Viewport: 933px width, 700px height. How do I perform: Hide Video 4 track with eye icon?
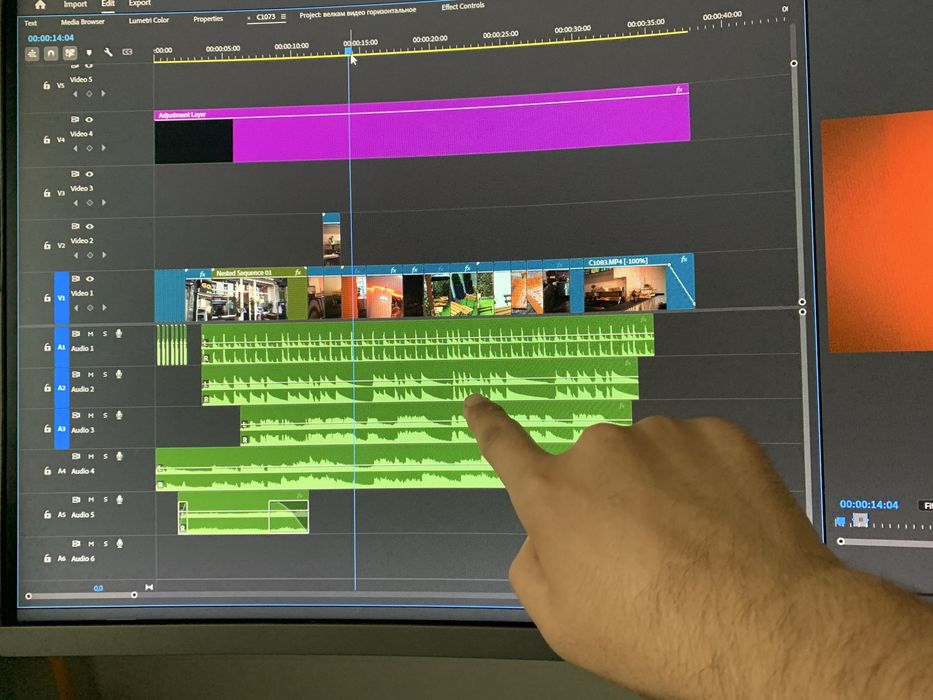click(89, 119)
